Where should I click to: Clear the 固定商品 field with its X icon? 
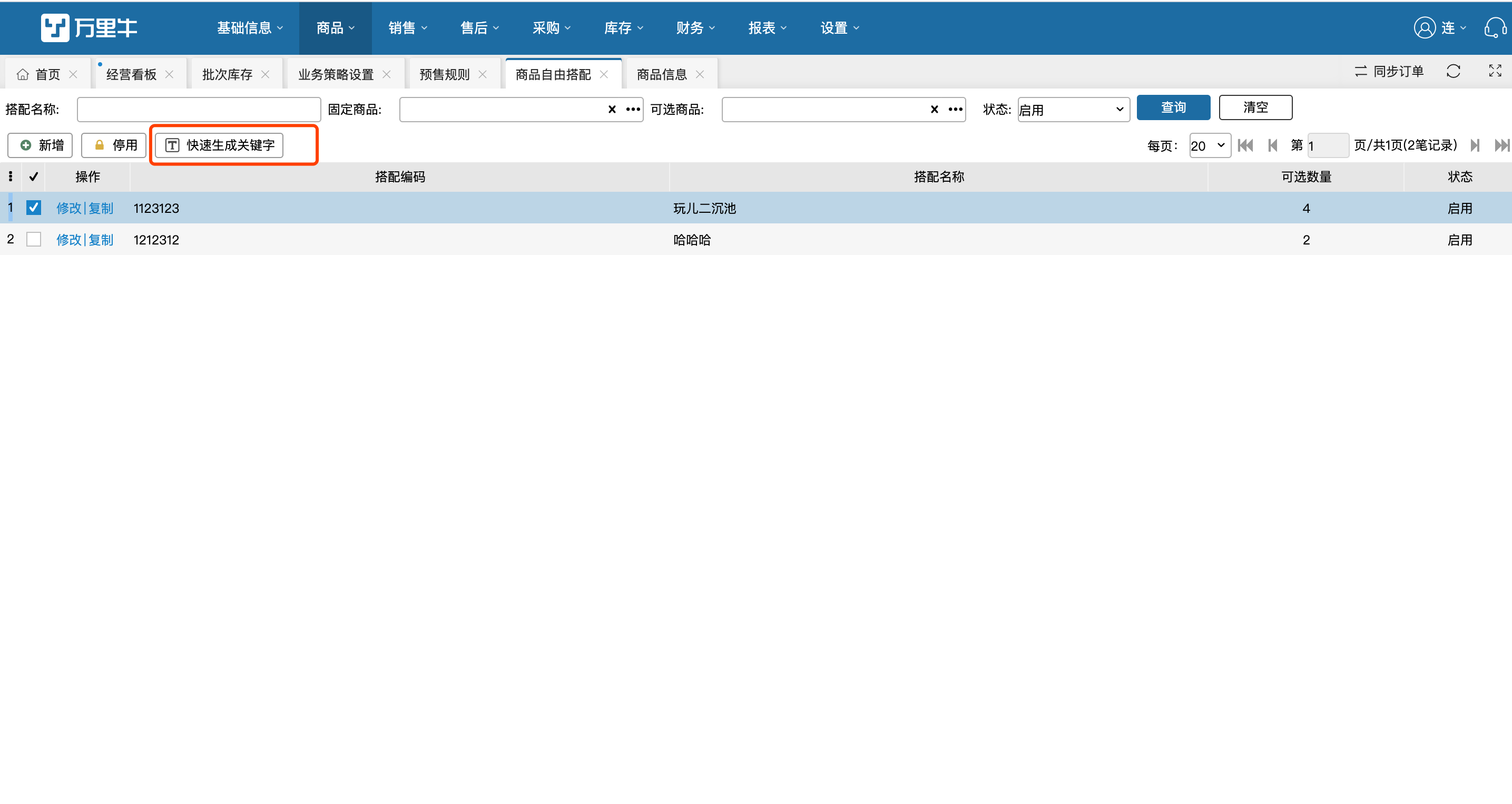click(x=612, y=109)
